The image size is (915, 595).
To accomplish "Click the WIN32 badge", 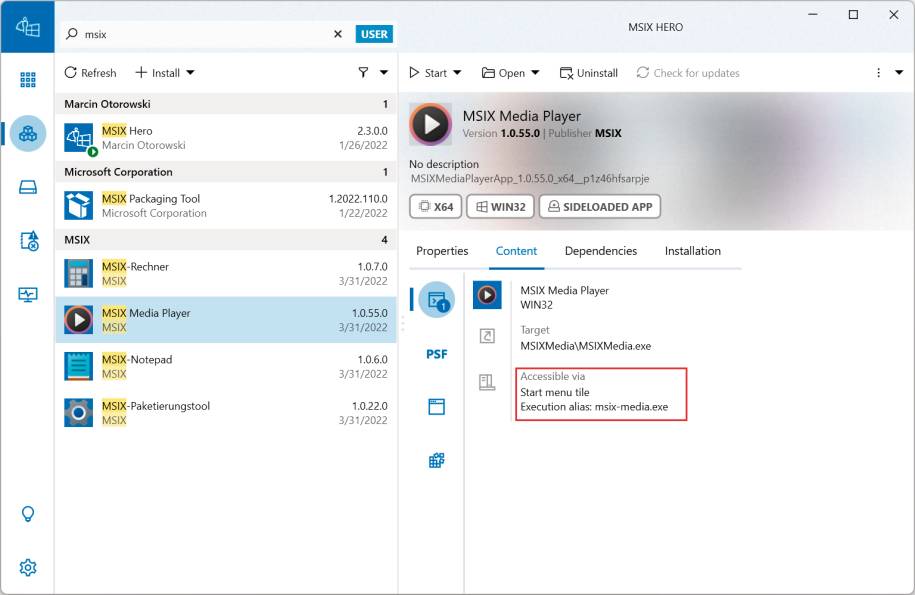I will click(500, 206).
